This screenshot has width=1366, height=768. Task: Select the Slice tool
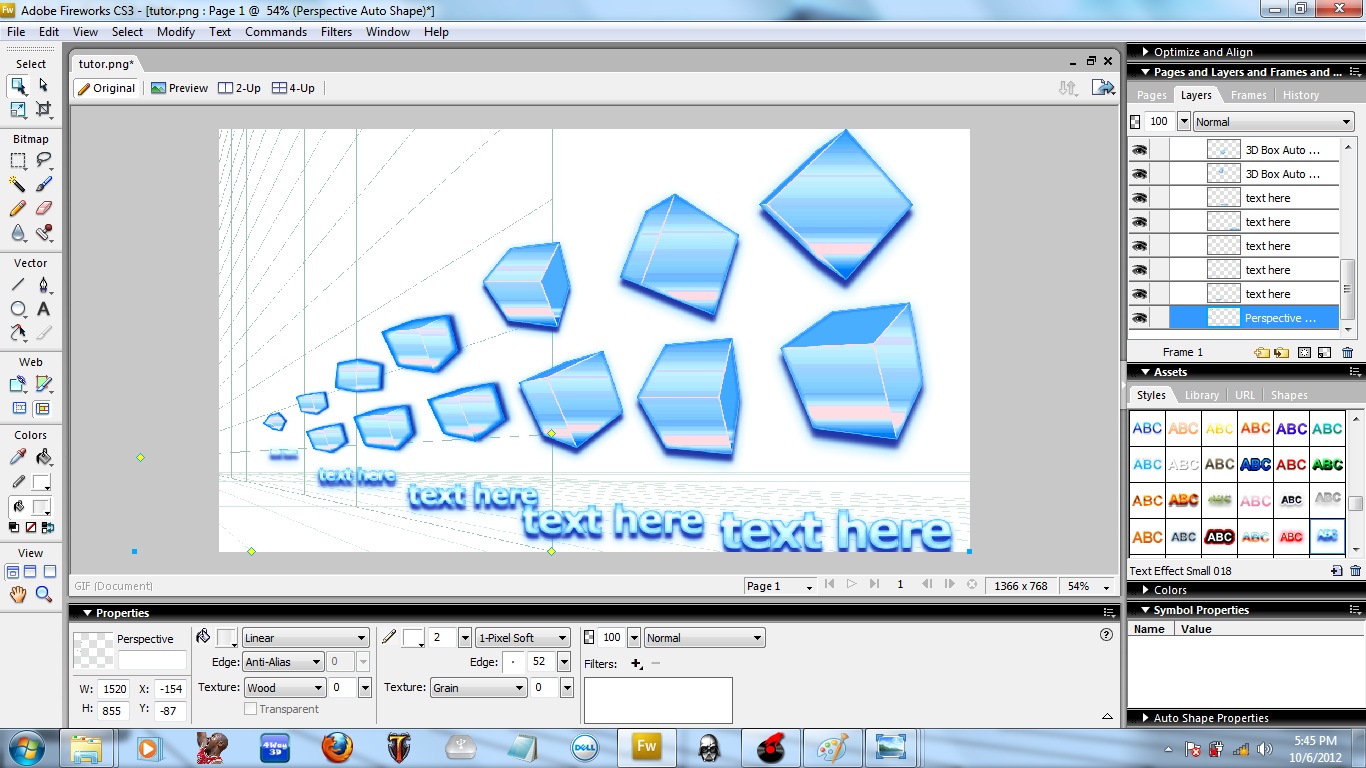pos(42,384)
